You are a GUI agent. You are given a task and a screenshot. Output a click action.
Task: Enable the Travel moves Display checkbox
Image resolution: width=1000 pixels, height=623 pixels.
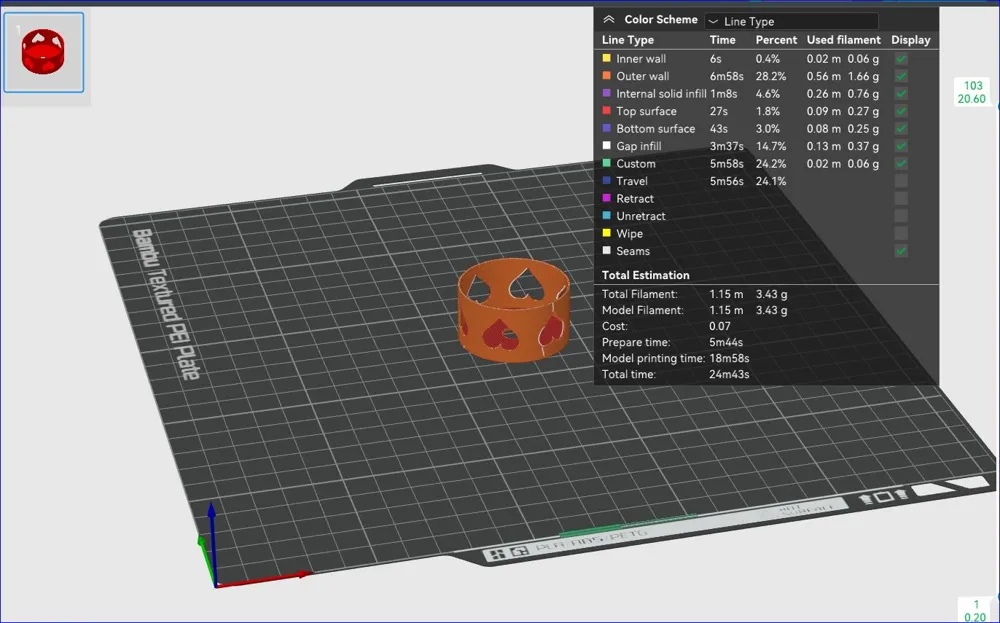coord(901,181)
